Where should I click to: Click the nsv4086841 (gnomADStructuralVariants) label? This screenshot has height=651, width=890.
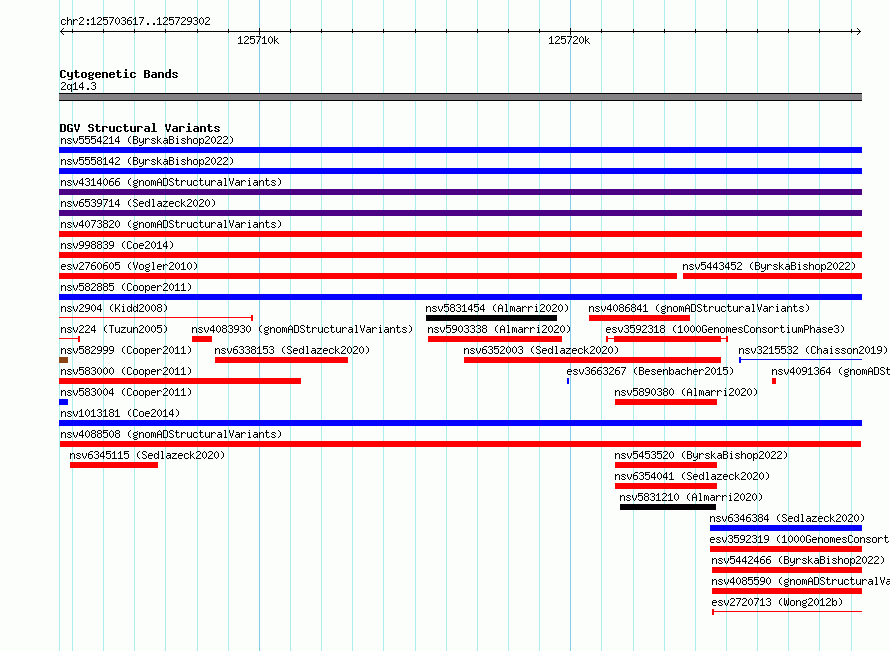pyautogui.click(x=699, y=308)
